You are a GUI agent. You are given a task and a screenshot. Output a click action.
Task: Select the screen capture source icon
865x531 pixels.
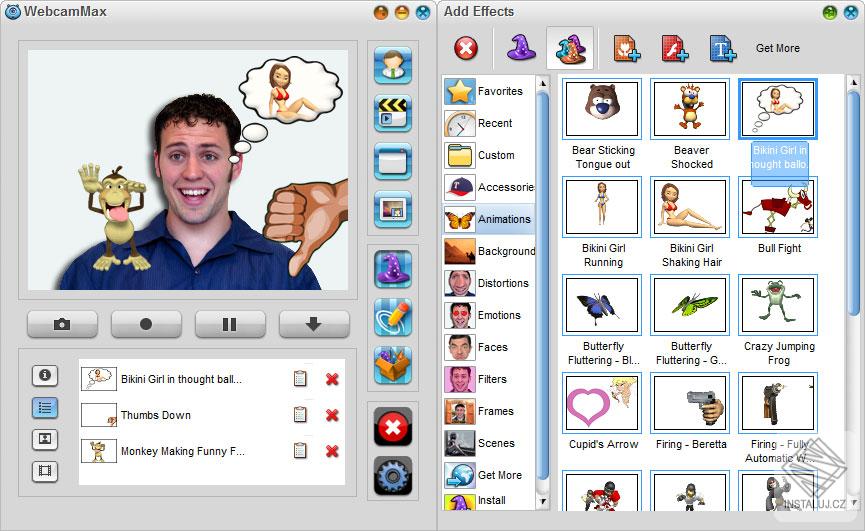[393, 161]
